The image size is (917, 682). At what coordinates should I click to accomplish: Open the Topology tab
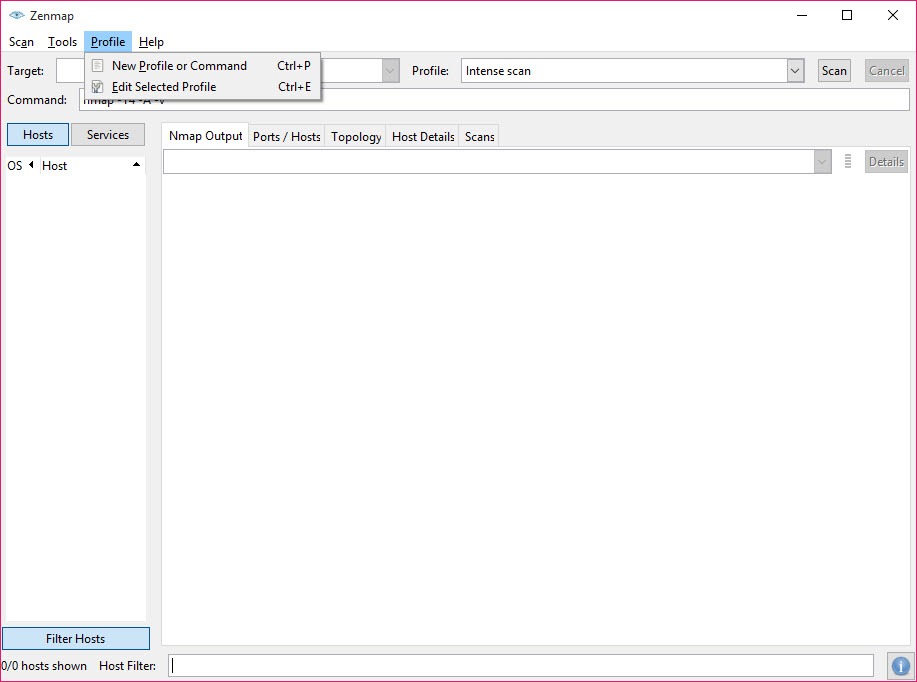point(356,137)
